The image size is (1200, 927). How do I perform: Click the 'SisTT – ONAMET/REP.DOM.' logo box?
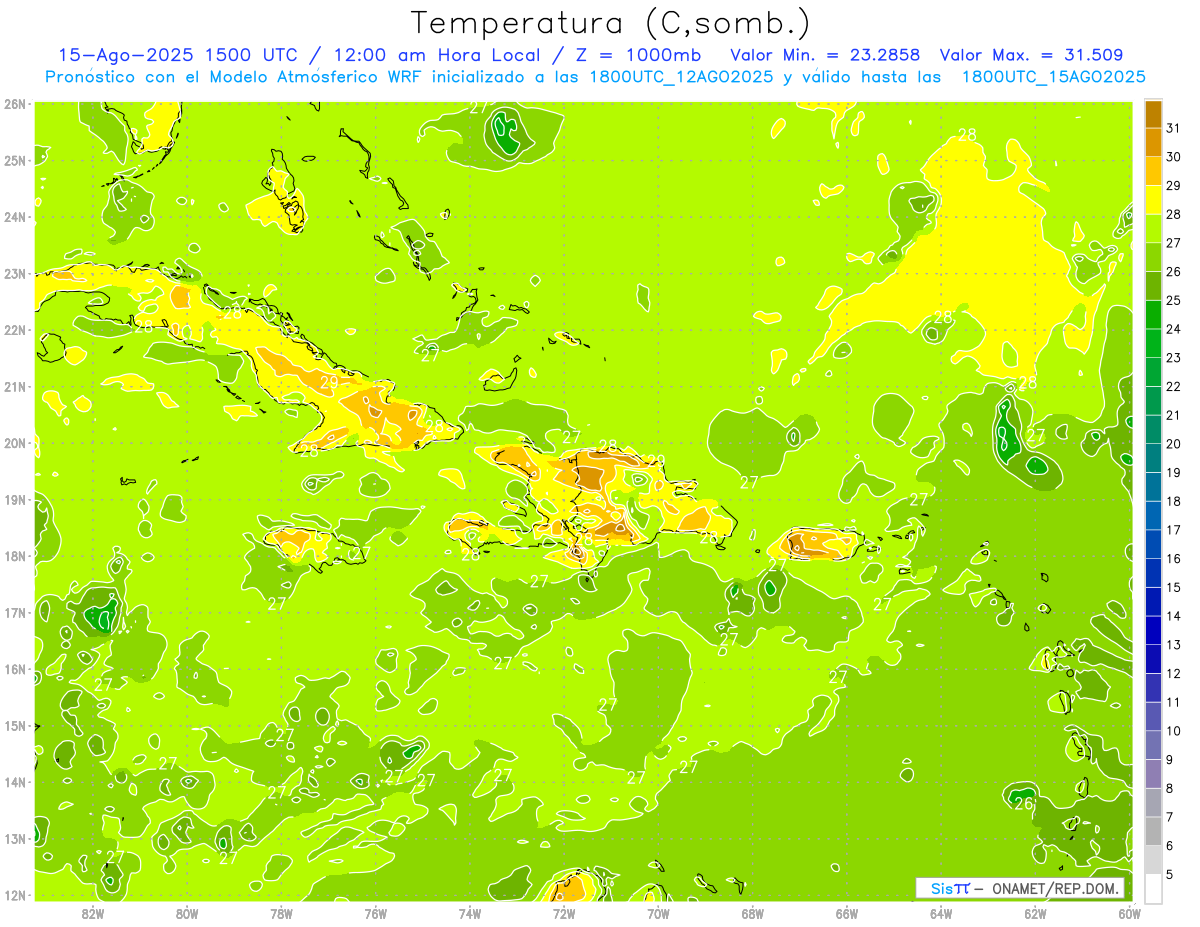point(1020,888)
